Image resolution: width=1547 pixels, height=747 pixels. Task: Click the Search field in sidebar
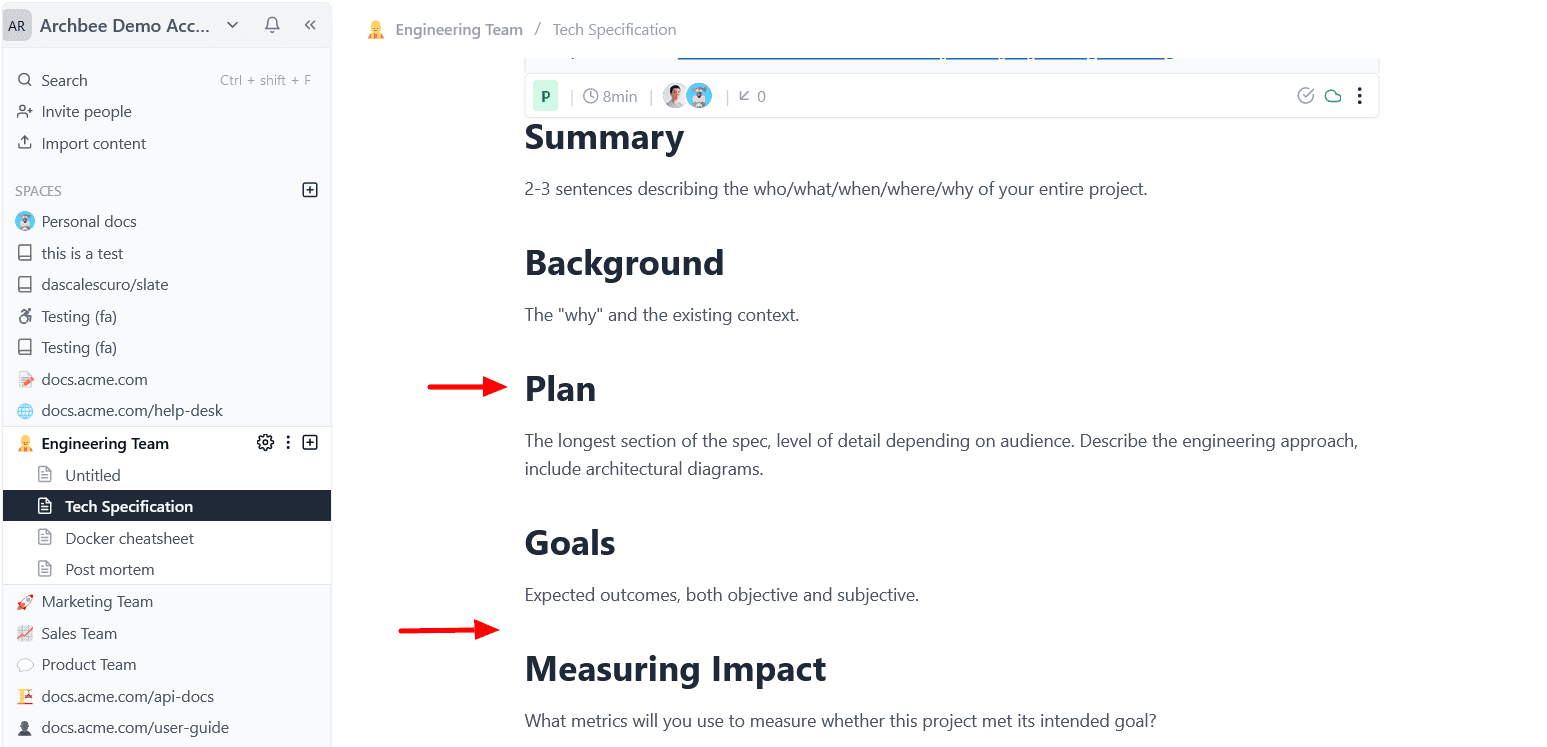click(x=64, y=80)
